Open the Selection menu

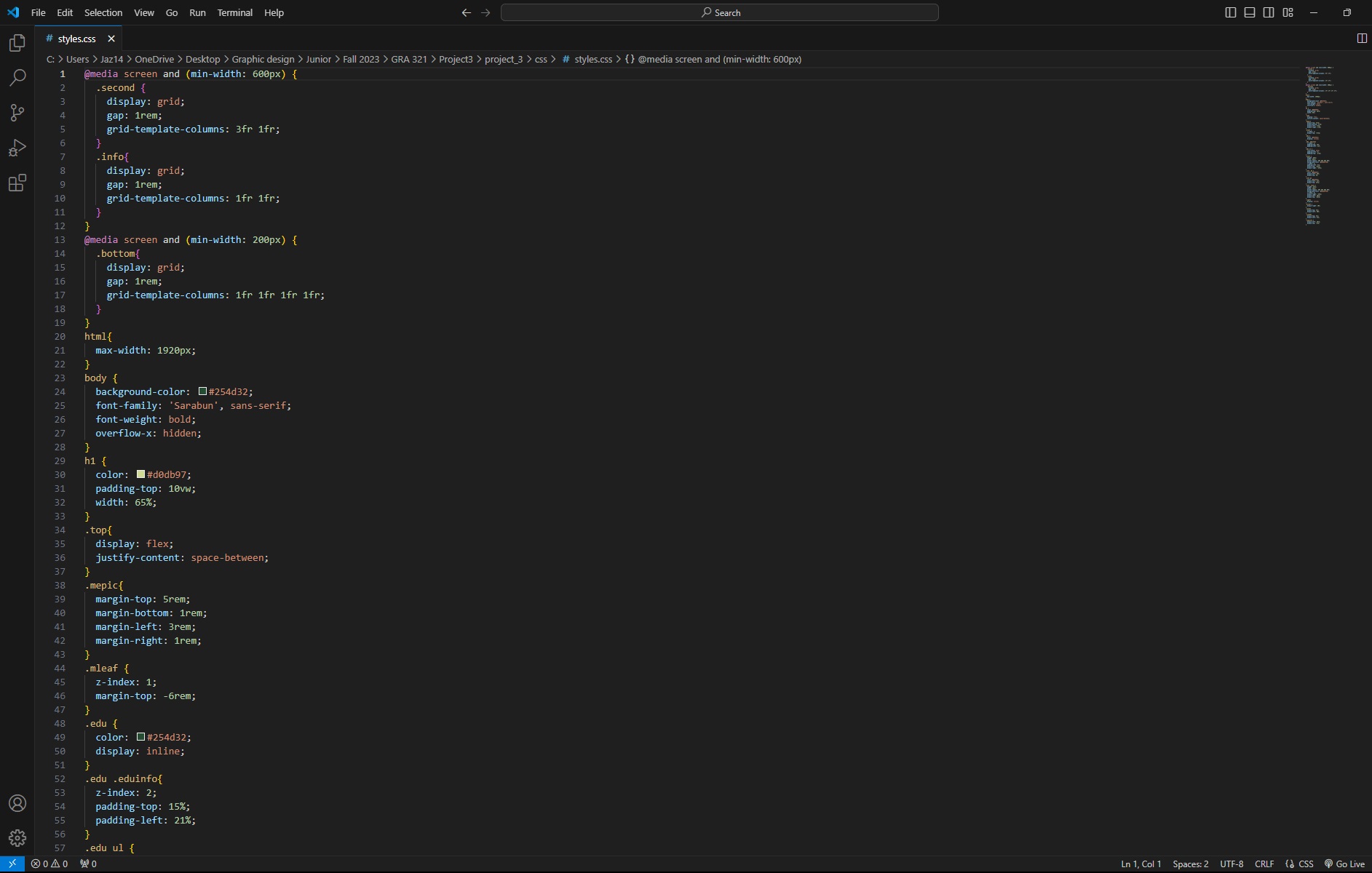pos(103,12)
